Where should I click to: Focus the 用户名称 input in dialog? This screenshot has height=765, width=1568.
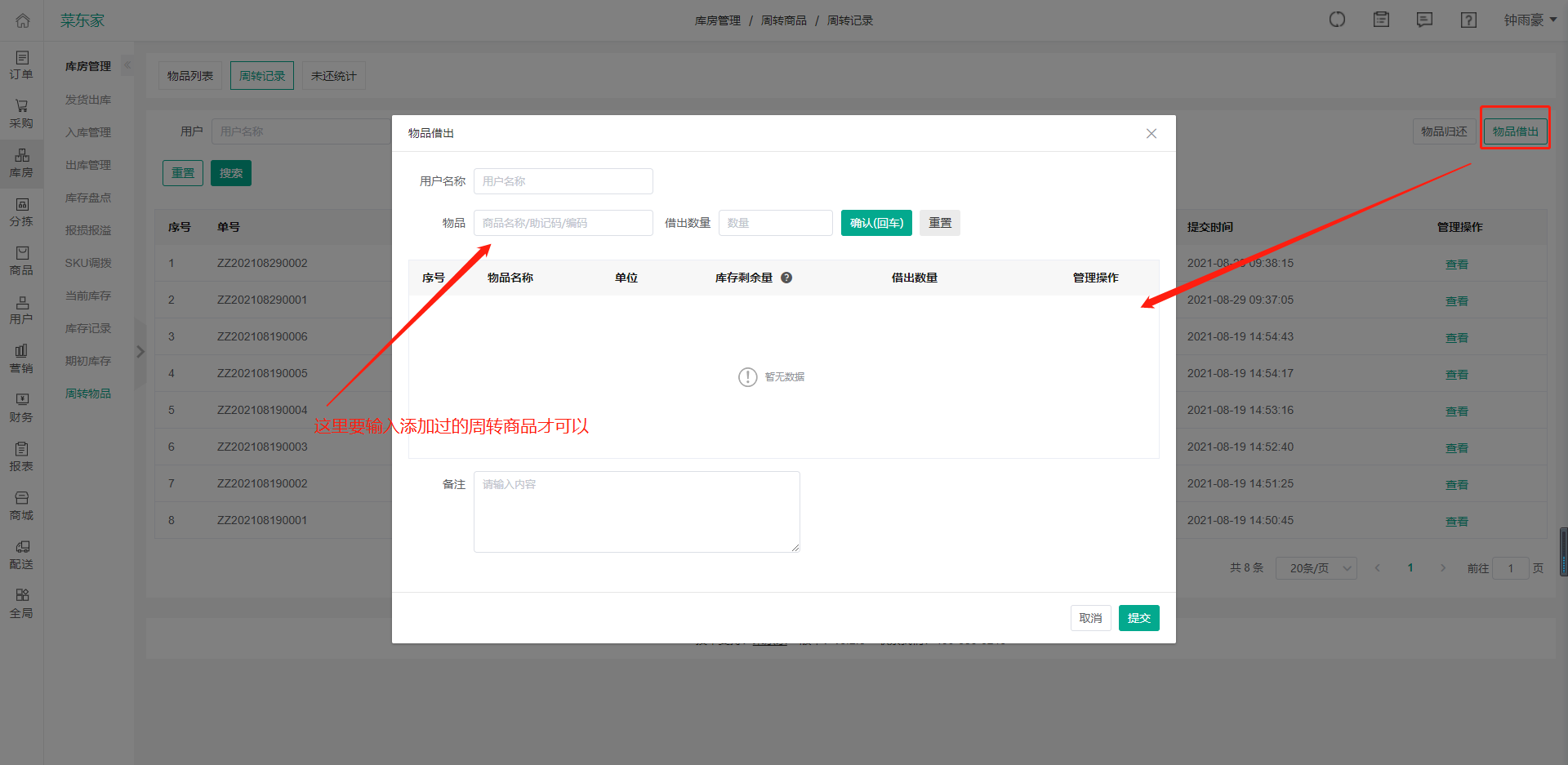[x=563, y=181]
